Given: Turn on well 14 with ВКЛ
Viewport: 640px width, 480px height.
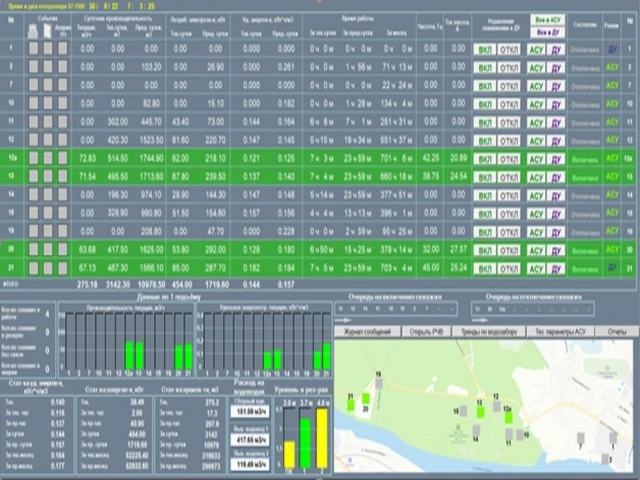Looking at the screenshot, I should tap(484, 196).
